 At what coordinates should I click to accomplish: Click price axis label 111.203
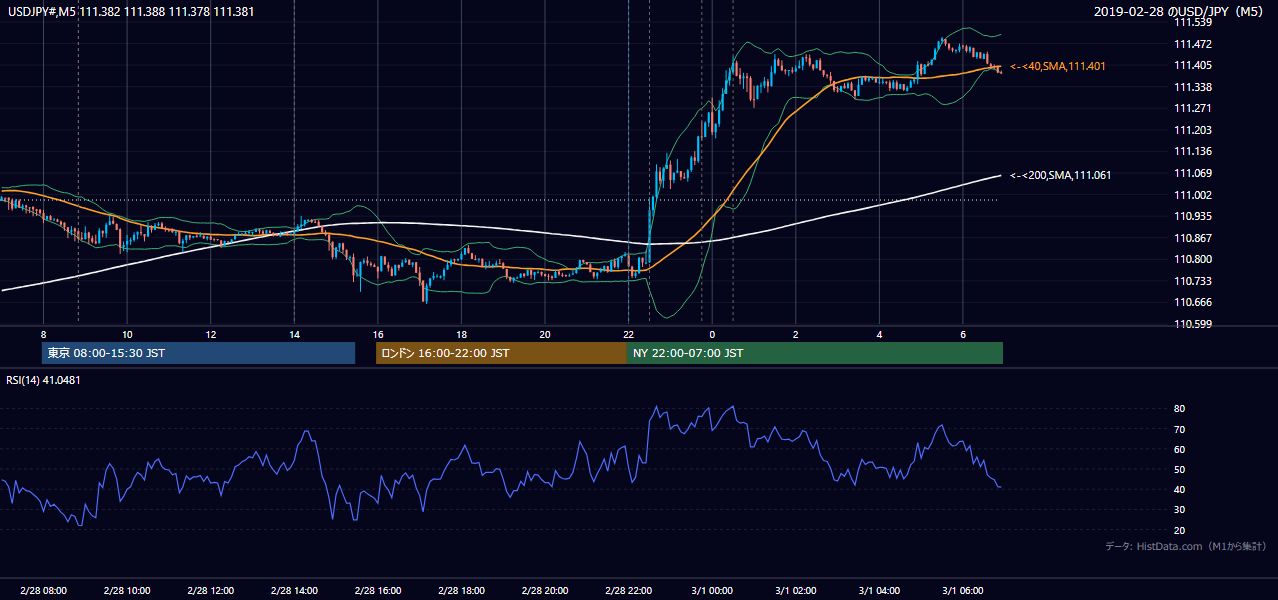click(x=1194, y=130)
